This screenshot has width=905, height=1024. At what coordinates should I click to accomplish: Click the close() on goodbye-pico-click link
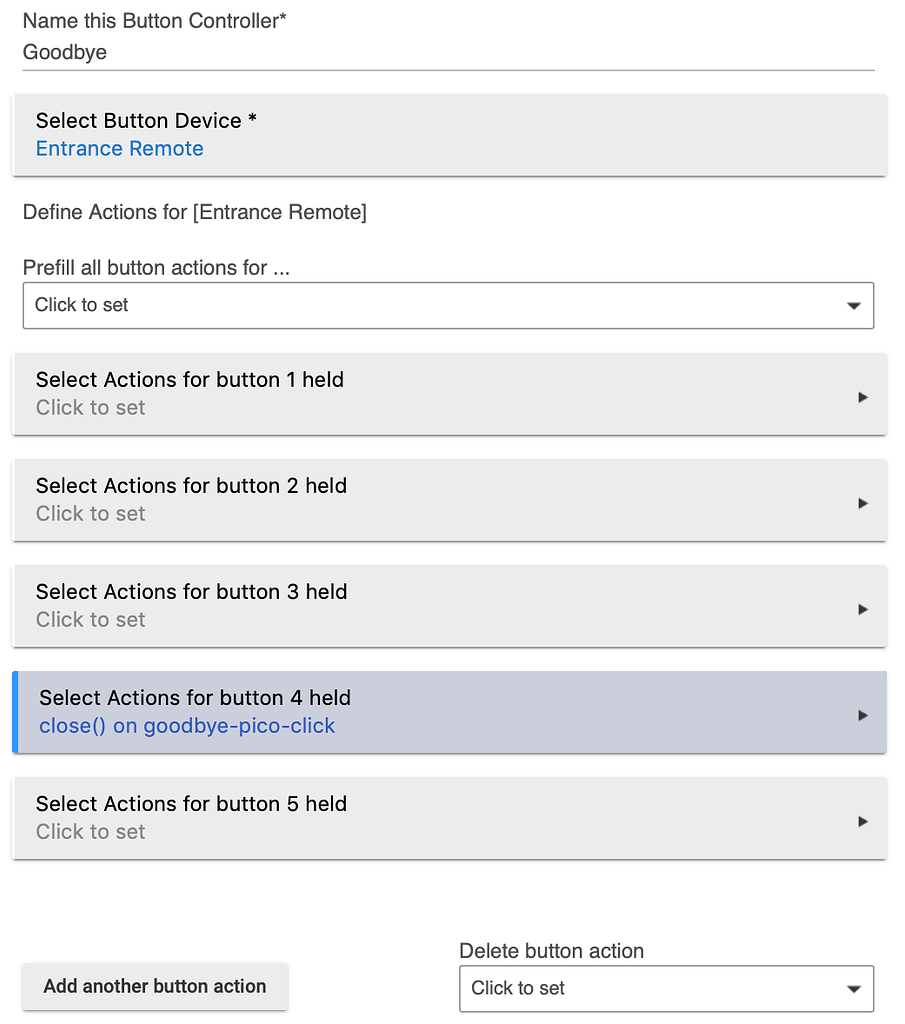coord(187,726)
